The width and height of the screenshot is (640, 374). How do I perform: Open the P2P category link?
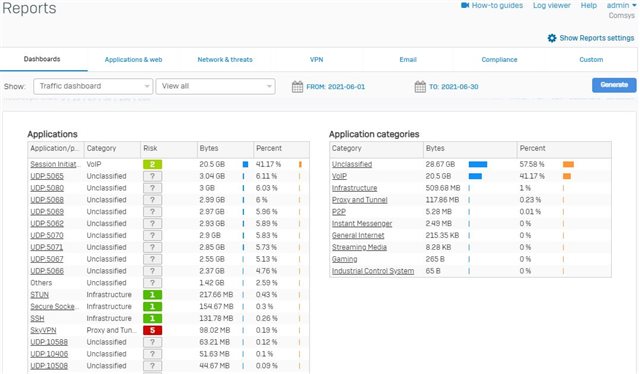pos(339,211)
